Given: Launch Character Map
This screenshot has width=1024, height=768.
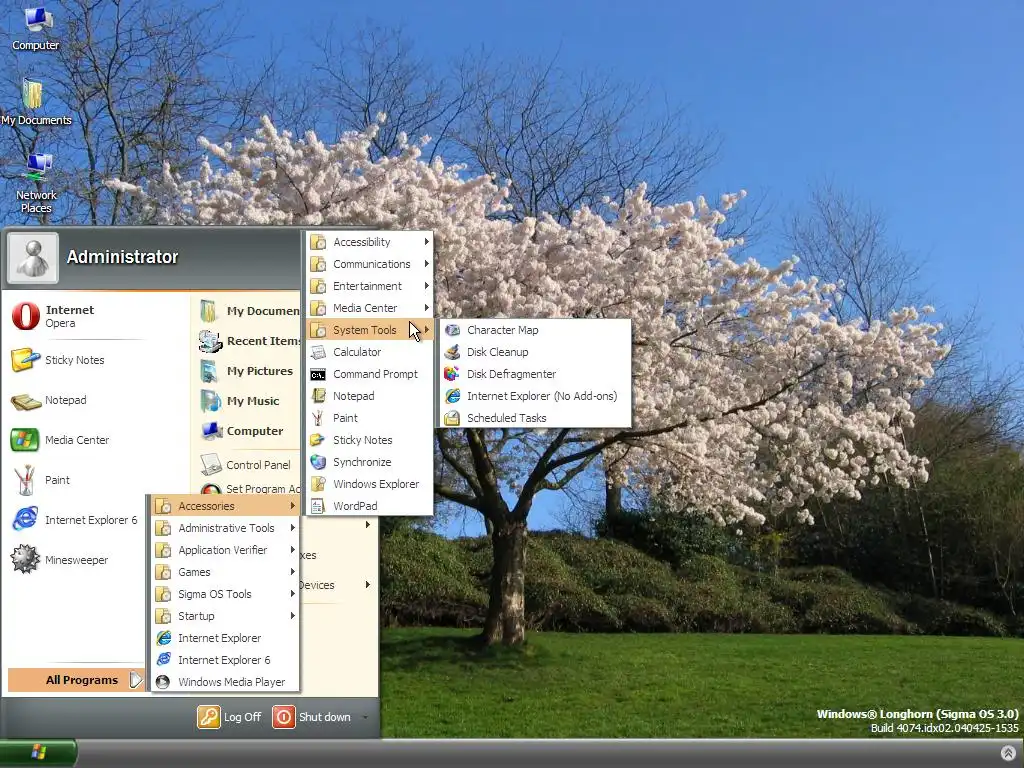Looking at the screenshot, I should (535, 330).
